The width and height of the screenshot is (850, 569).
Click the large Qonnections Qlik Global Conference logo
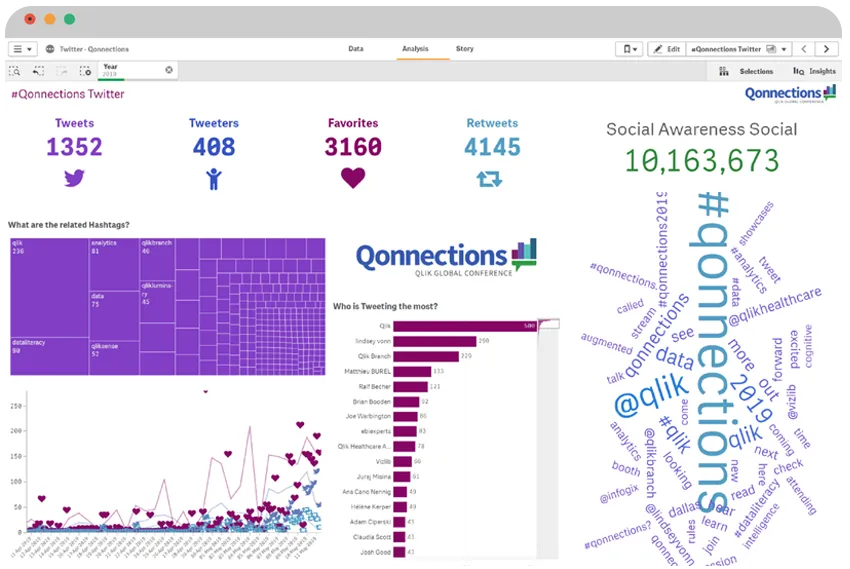[x=446, y=258]
